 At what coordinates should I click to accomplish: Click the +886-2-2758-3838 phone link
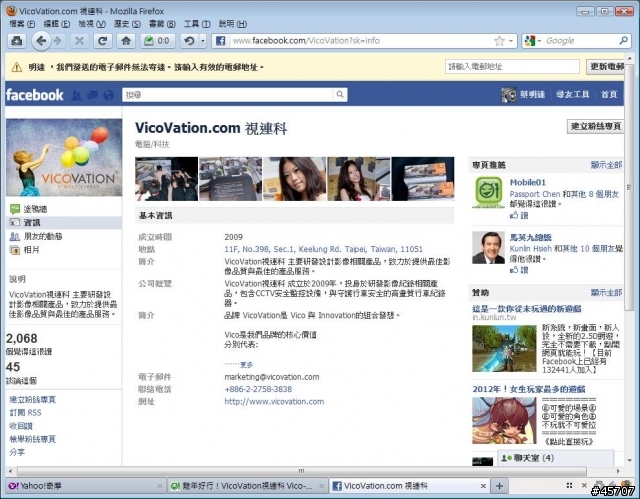[258, 389]
